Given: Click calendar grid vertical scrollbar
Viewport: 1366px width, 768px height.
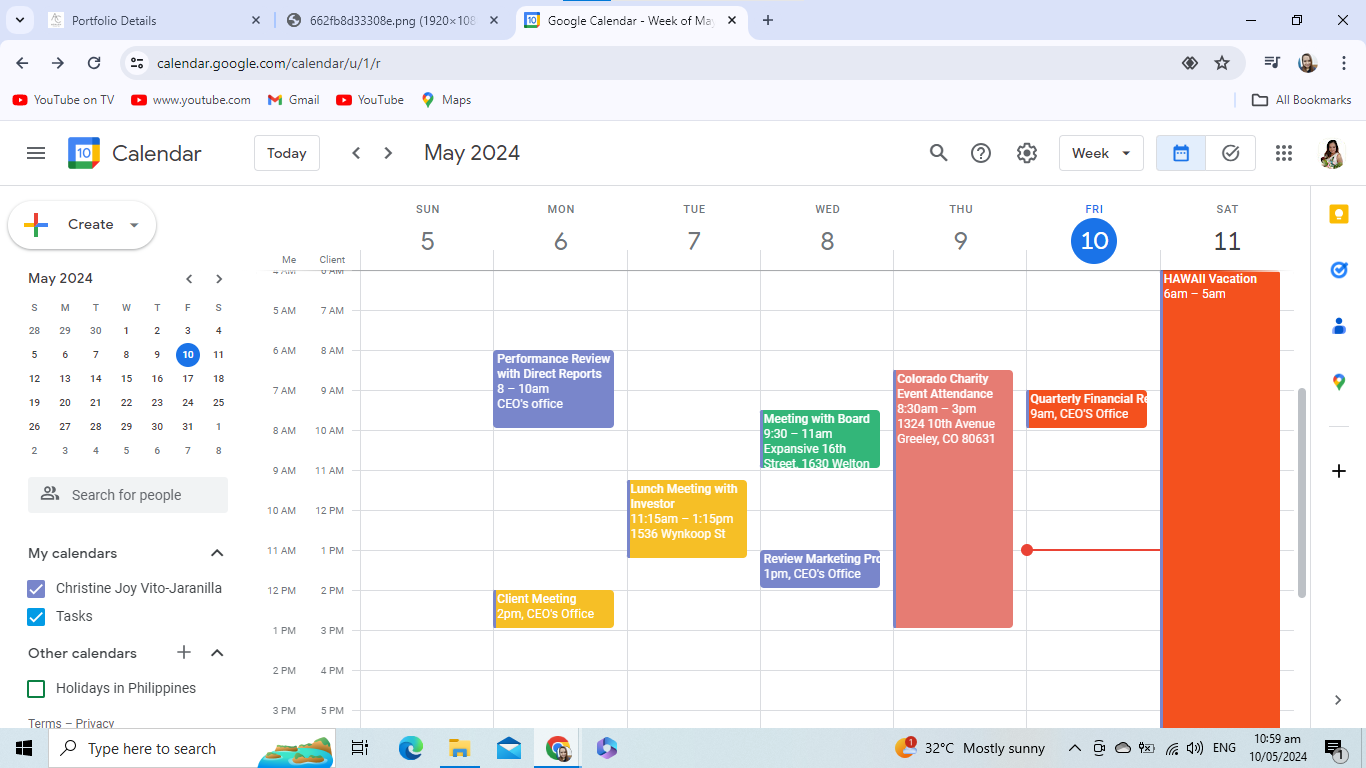Looking at the screenshot, I should pyautogui.click(x=1301, y=493).
